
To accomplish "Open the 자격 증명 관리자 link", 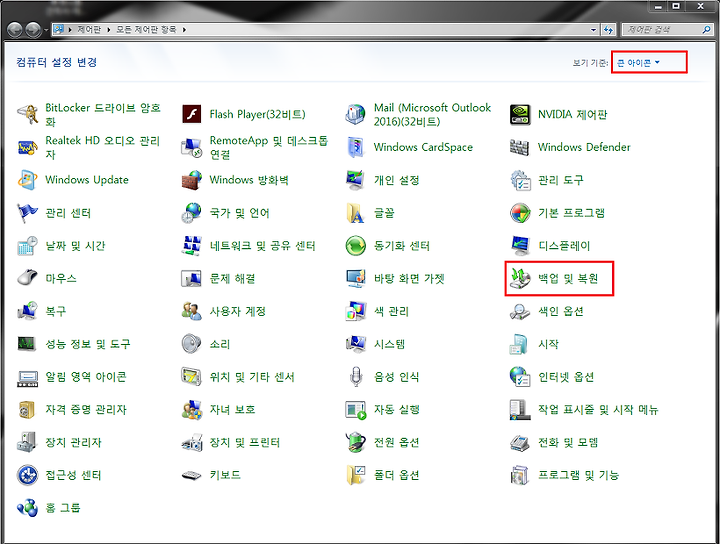I will click(86, 409).
